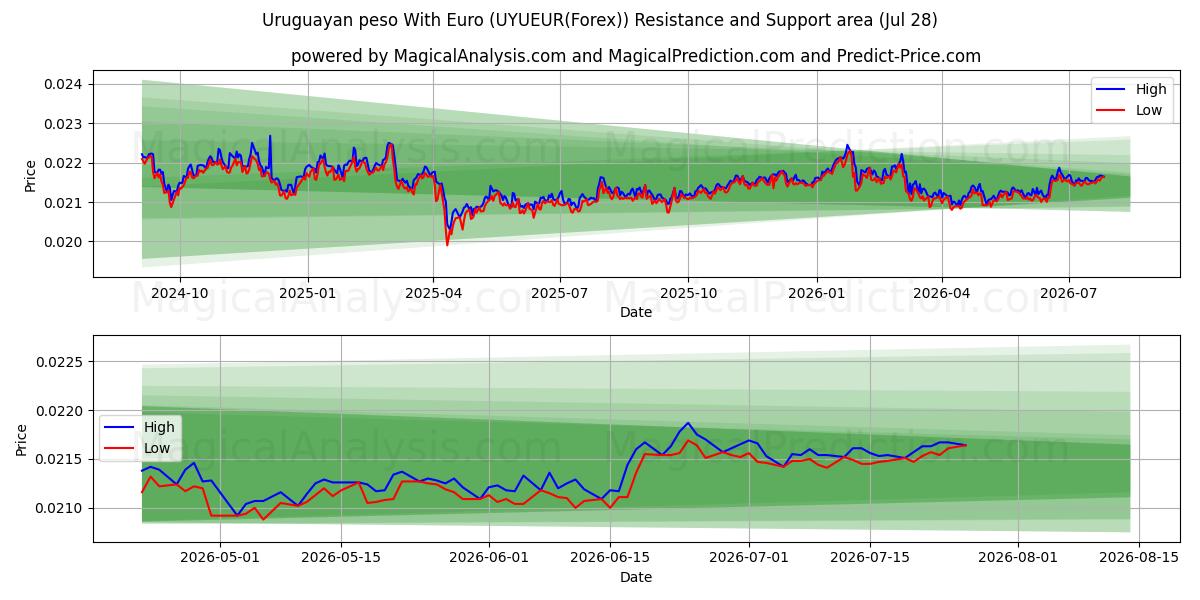1200x600 pixels.
Task: Click the '2026-05-01' tick label on bottom chart
Action: pyautogui.click(x=220, y=558)
